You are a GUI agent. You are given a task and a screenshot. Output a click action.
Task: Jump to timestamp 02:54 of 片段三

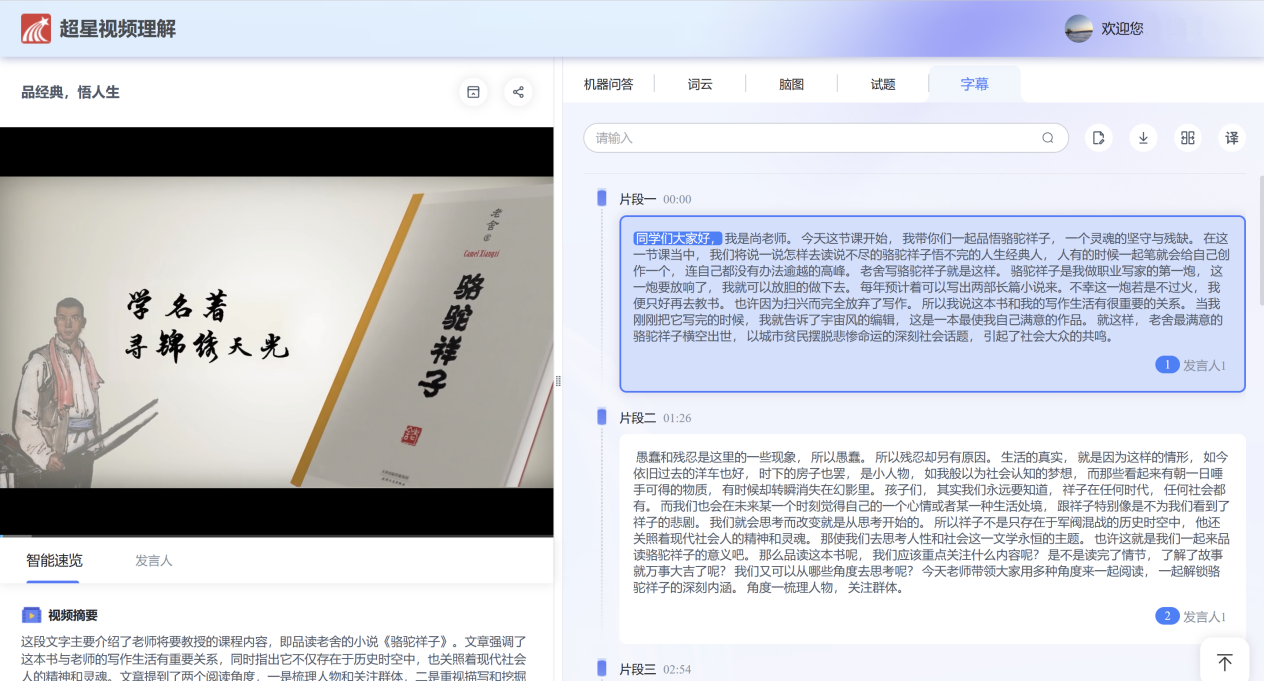click(x=677, y=669)
